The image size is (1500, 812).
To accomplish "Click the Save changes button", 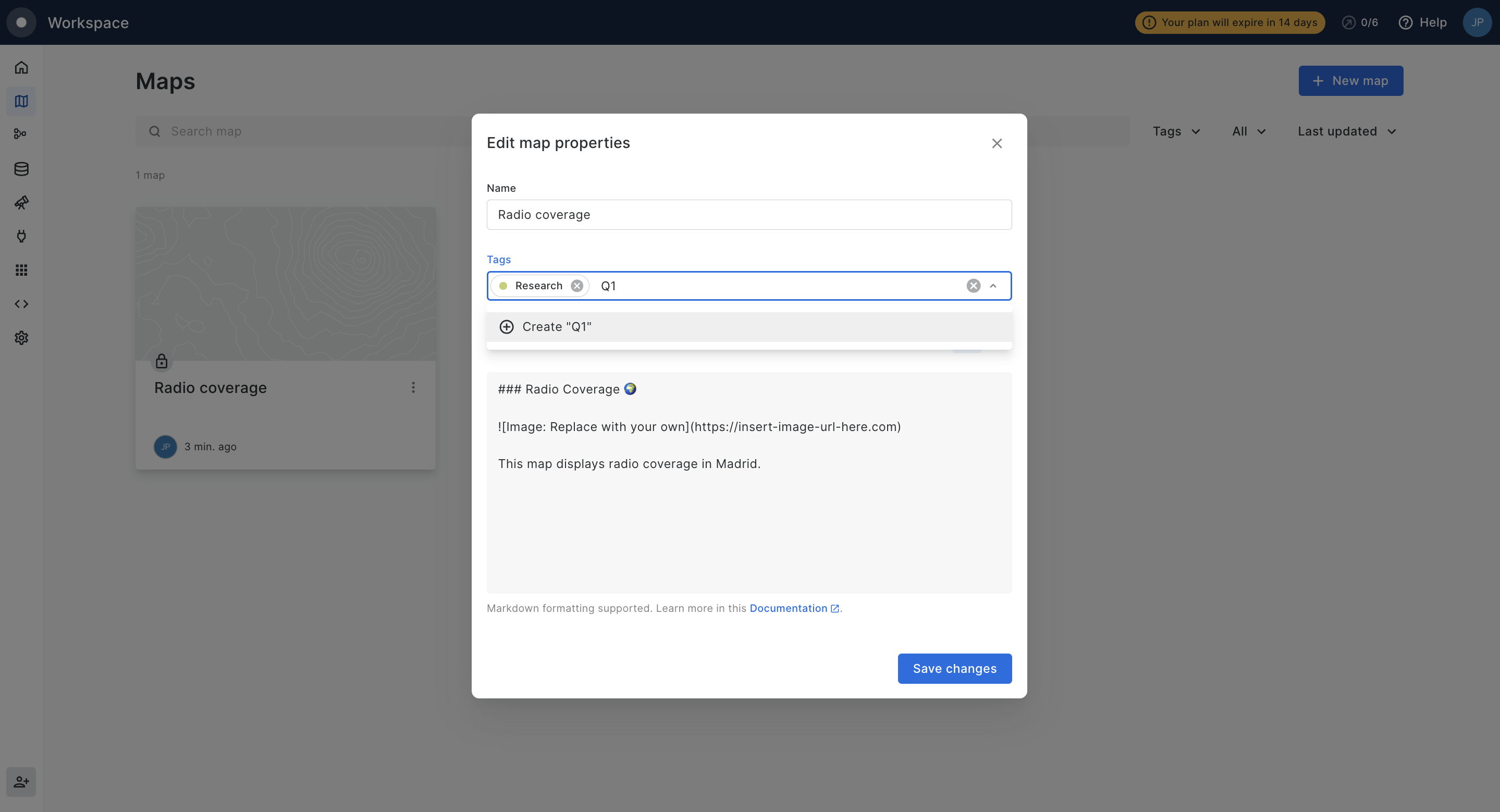I will (954, 668).
